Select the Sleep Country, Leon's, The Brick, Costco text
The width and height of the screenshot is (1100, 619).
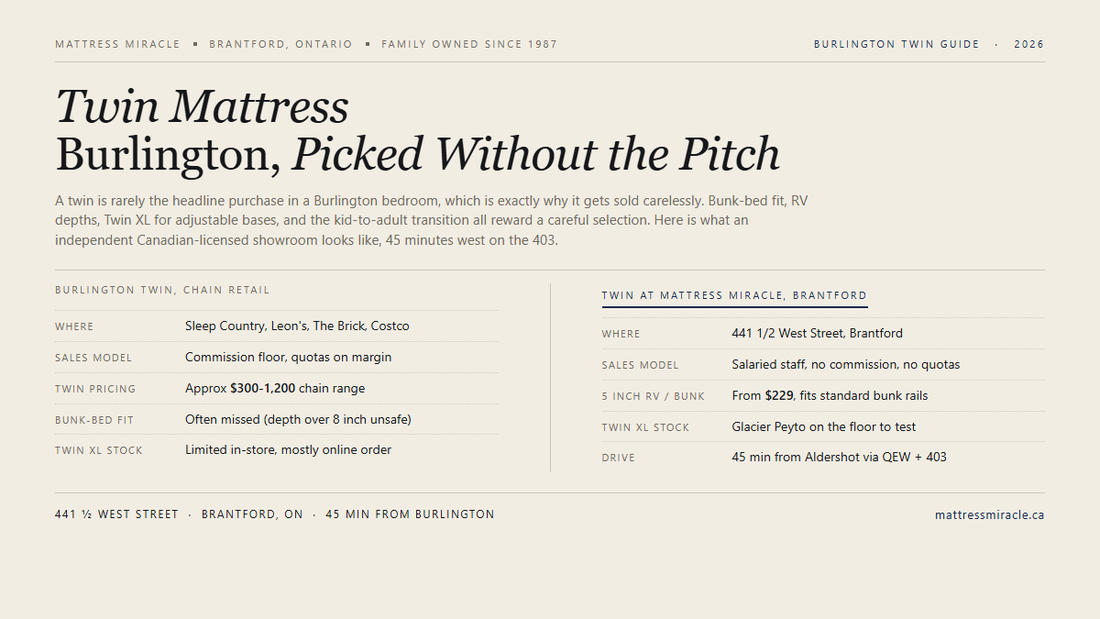pyautogui.click(x=297, y=326)
